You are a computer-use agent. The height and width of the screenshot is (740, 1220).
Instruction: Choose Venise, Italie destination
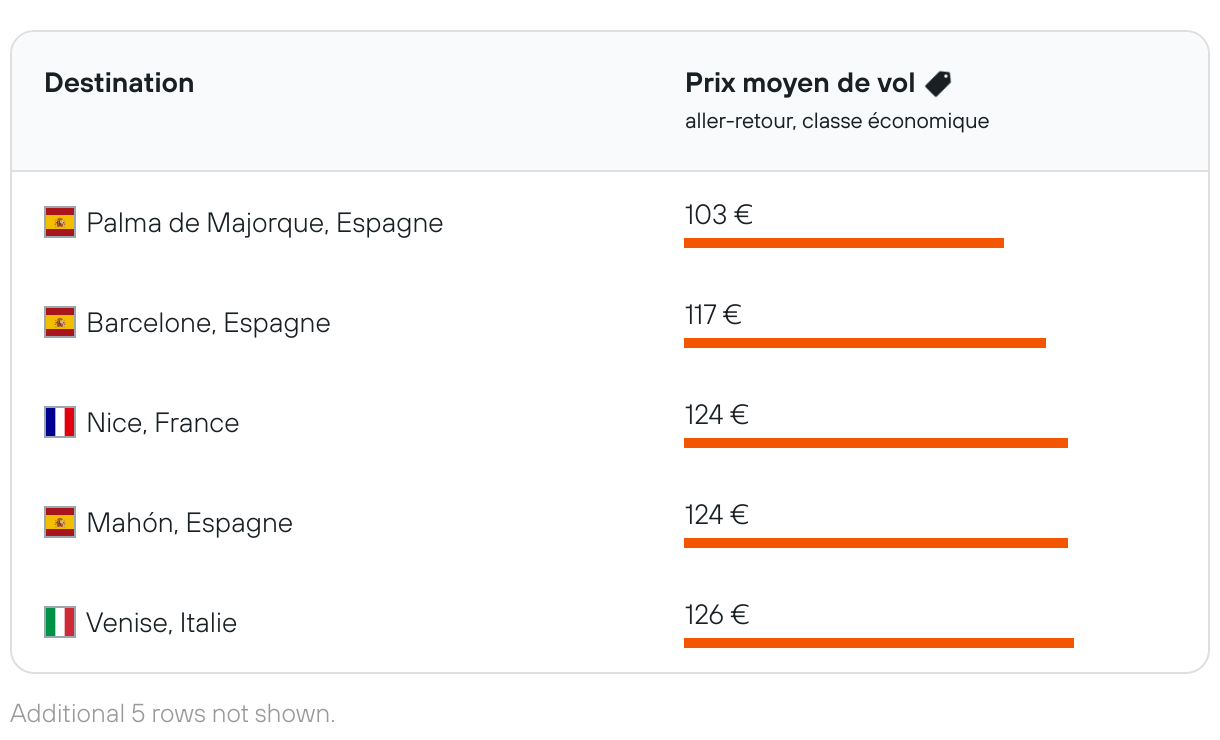[162, 623]
